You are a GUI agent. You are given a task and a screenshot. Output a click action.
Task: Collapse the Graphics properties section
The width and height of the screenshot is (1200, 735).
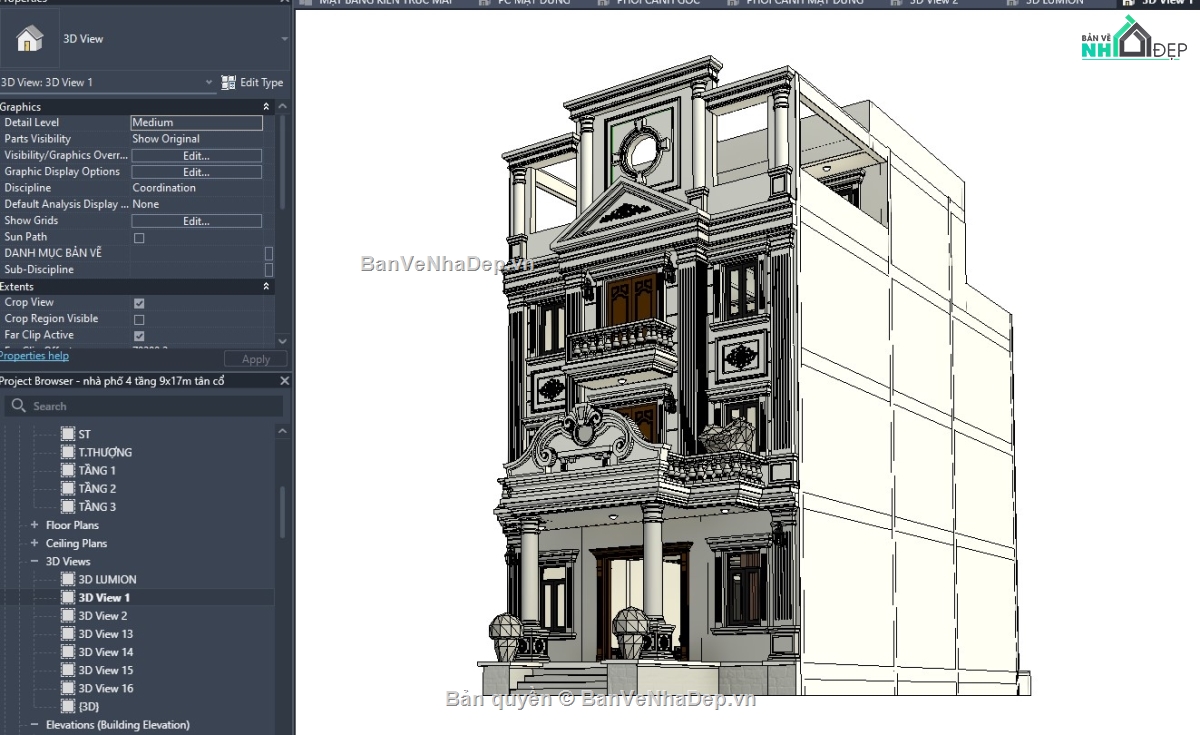tap(266, 107)
